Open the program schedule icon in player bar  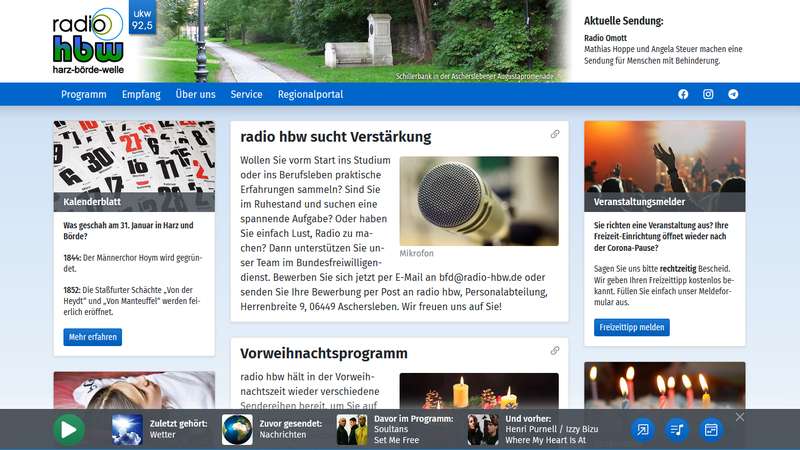coord(711,430)
